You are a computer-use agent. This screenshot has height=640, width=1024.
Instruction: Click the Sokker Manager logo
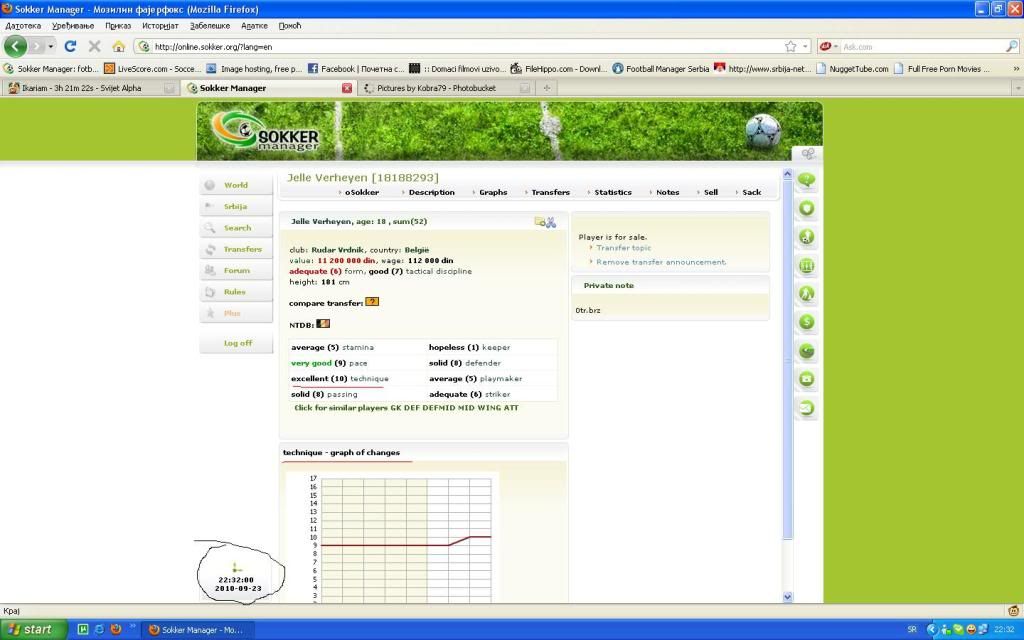[x=266, y=132]
